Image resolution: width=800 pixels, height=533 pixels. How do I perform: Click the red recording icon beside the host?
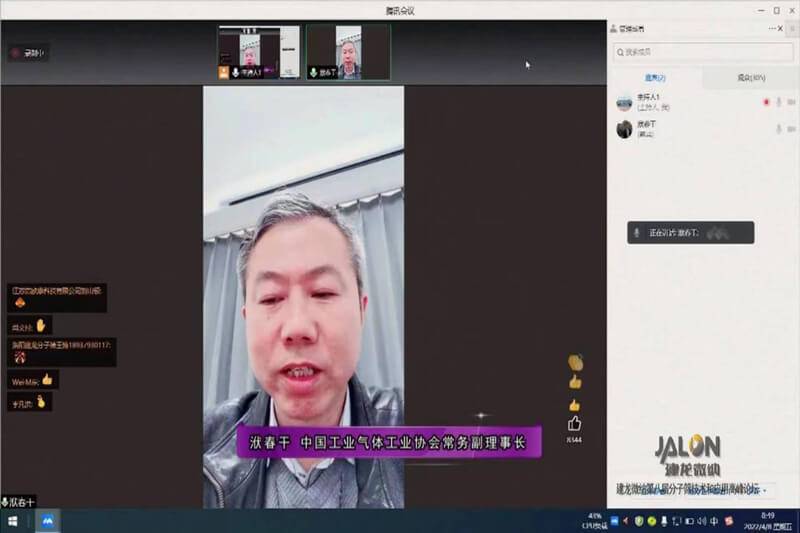pyautogui.click(x=766, y=102)
